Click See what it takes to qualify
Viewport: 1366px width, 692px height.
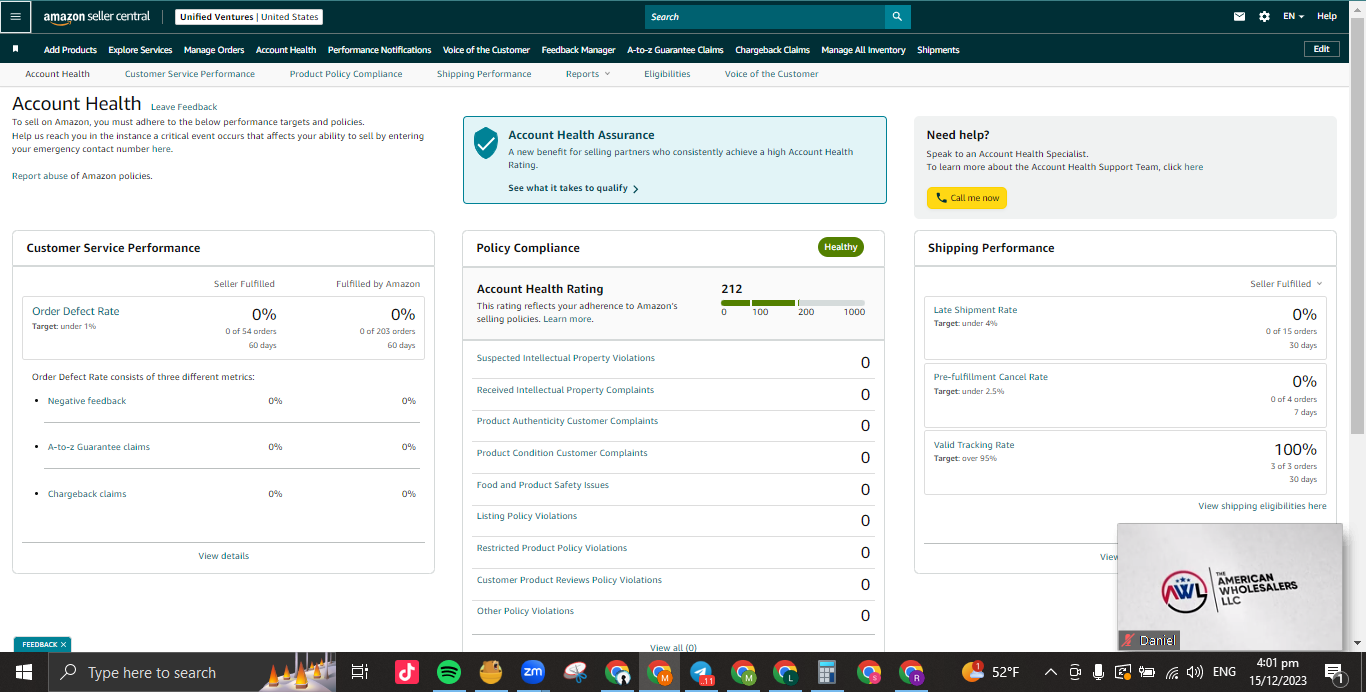pyautogui.click(x=573, y=188)
